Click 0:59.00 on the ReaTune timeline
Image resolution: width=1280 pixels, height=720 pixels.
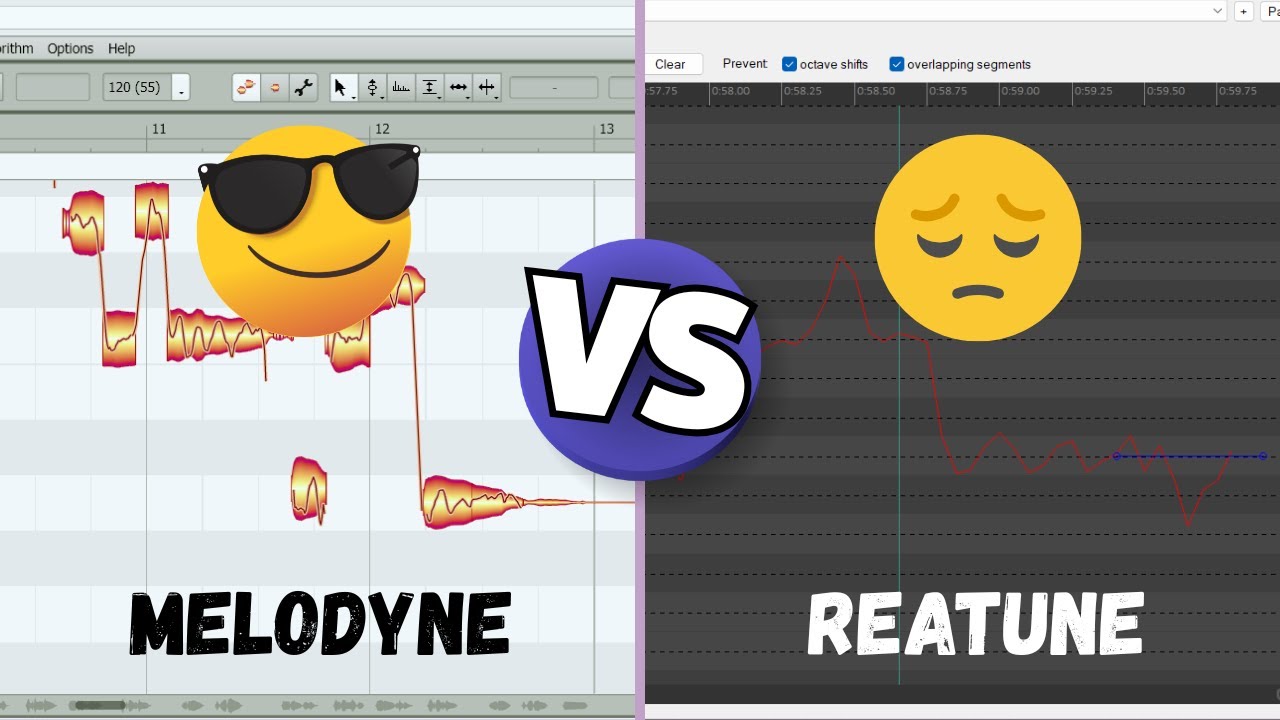1021,91
